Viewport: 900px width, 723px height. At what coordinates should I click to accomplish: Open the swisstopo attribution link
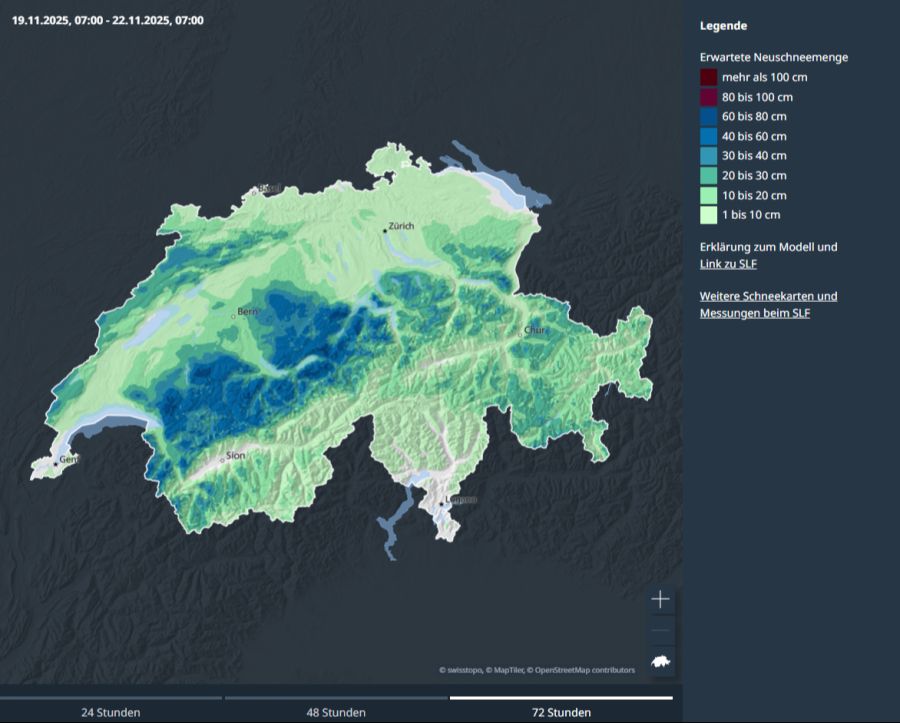pos(464,670)
